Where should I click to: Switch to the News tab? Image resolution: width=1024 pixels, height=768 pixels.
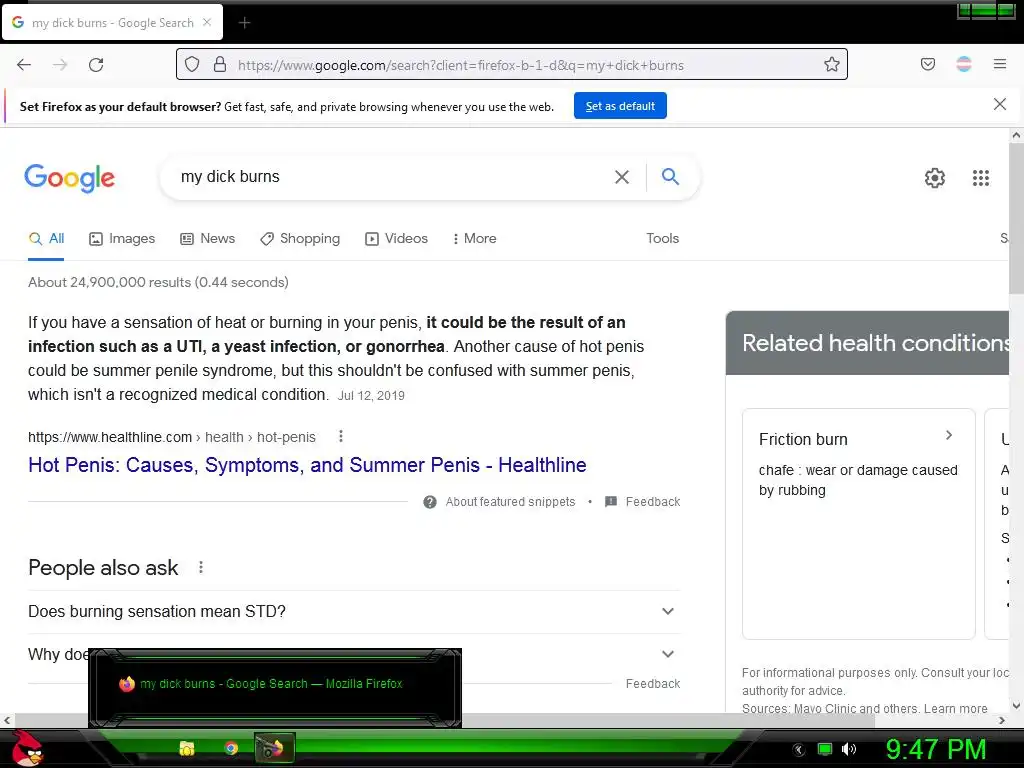point(208,239)
